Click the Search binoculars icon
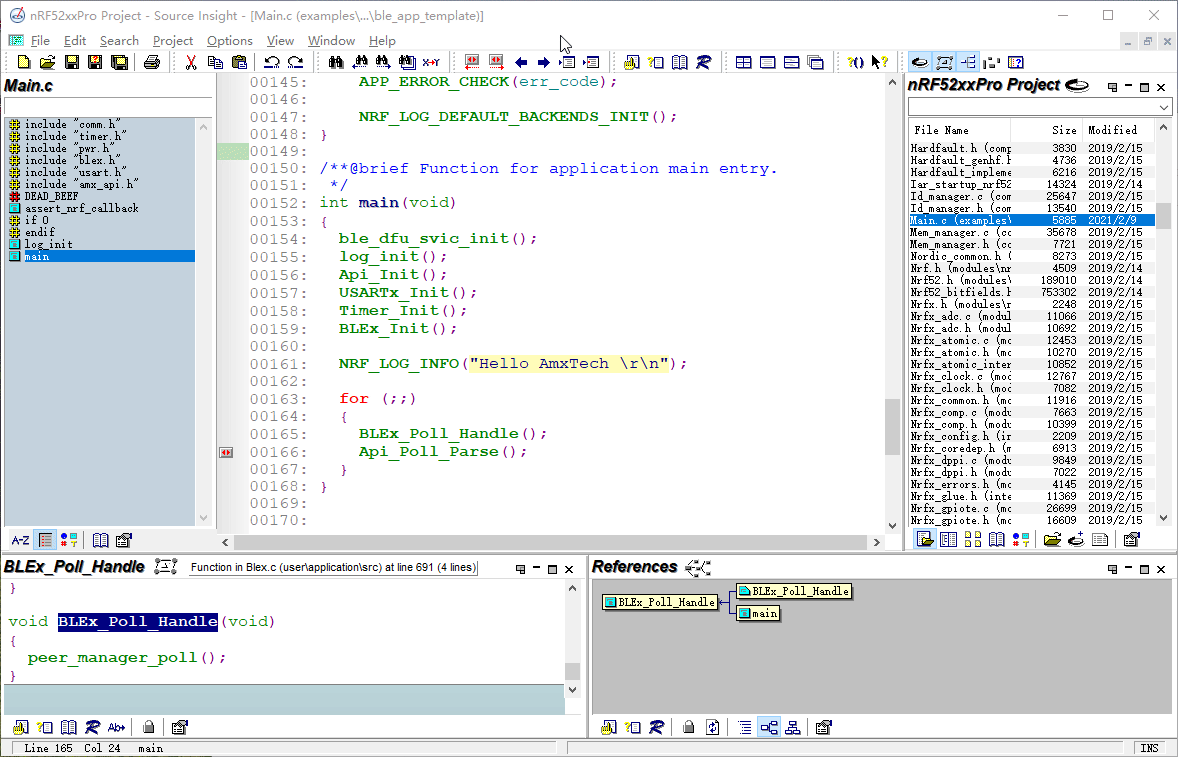Viewport: 1178px width, 757px height. pyautogui.click(x=336, y=62)
